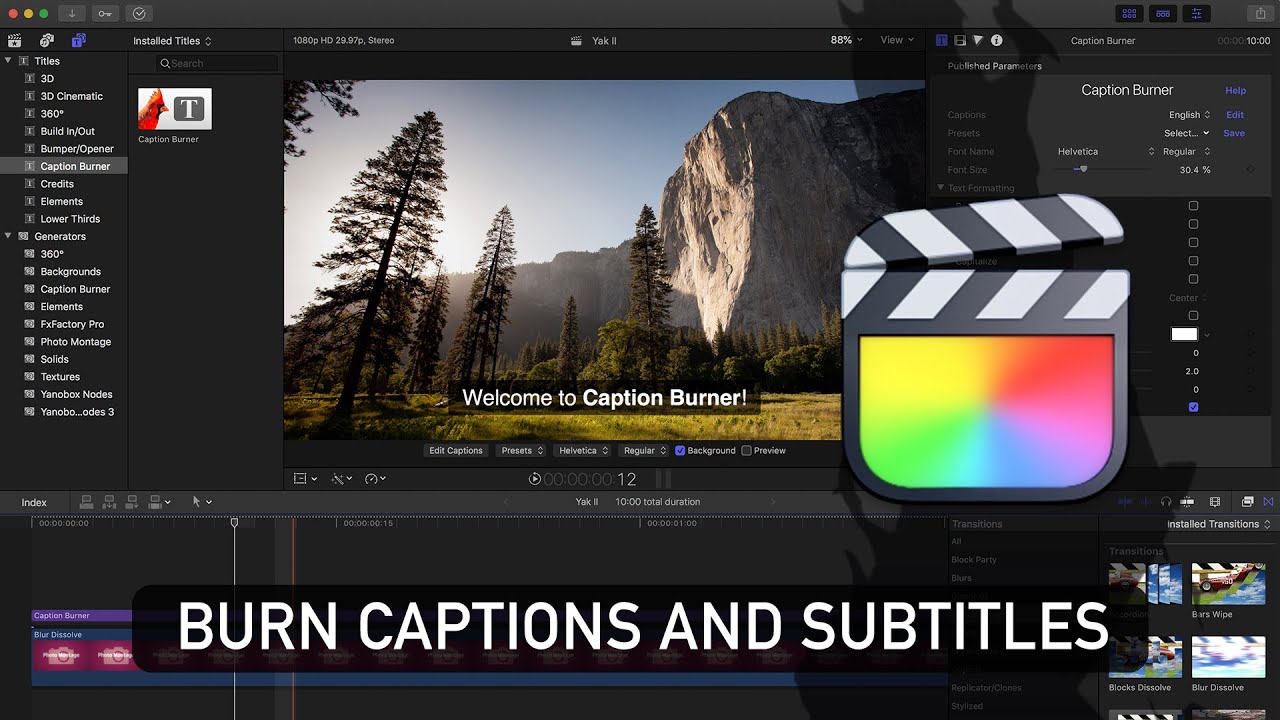Open the Info inspector icon

996,41
